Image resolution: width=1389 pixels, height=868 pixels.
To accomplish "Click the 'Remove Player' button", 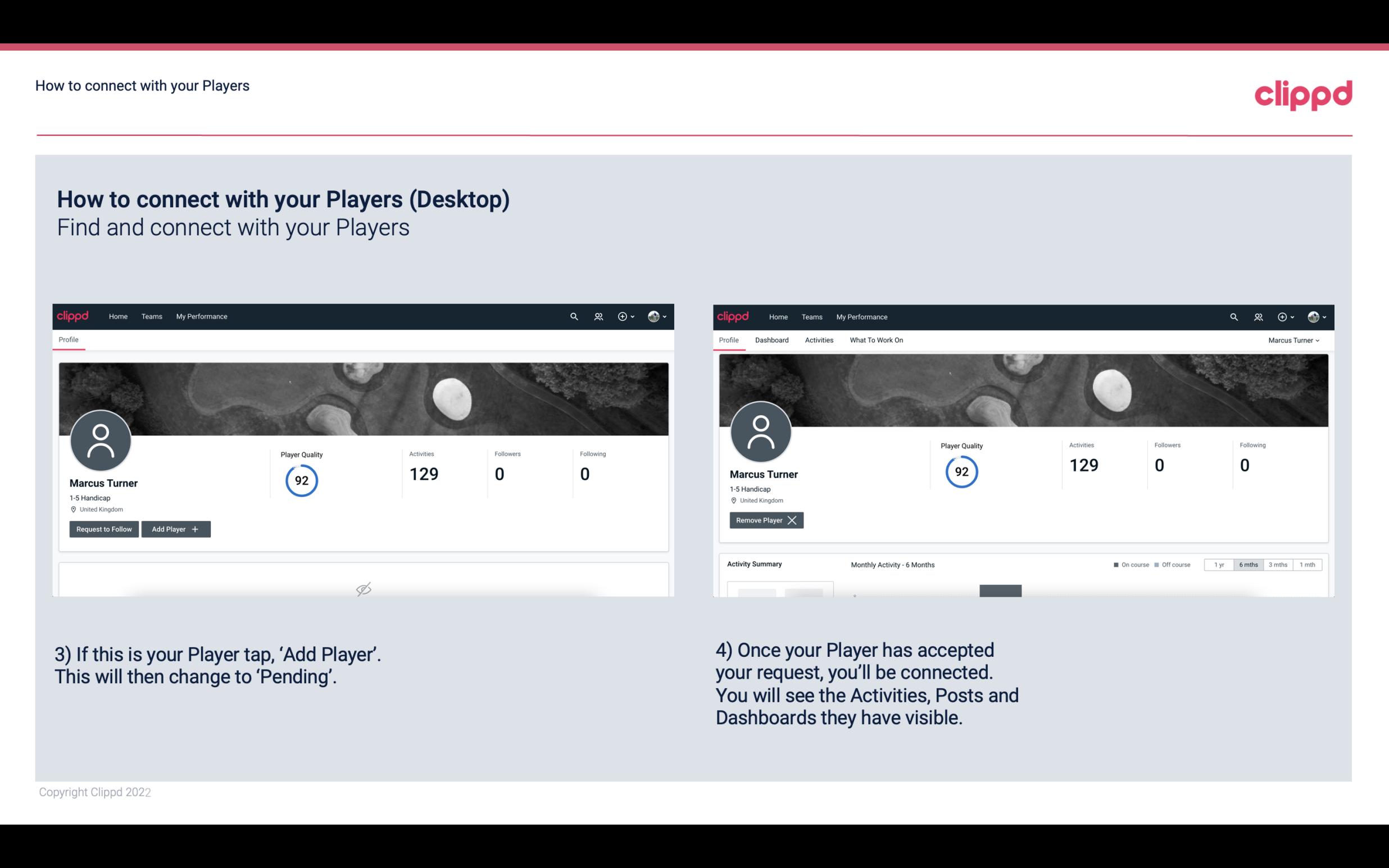I will coord(764,519).
